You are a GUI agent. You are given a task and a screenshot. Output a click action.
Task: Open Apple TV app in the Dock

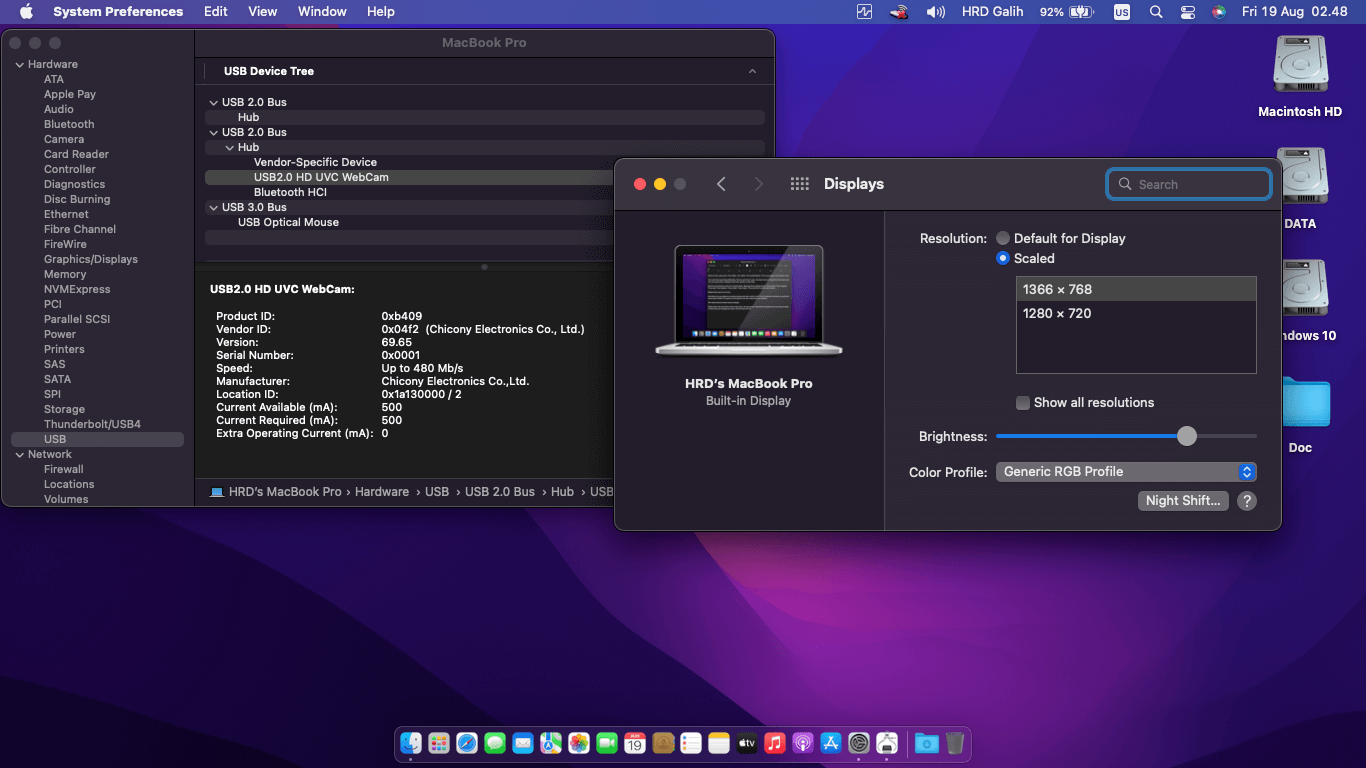point(747,743)
